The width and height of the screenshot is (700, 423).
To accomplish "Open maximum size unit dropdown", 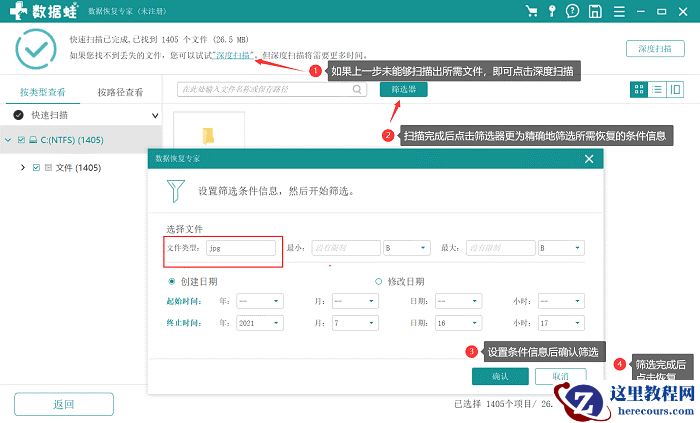I will click(x=561, y=248).
